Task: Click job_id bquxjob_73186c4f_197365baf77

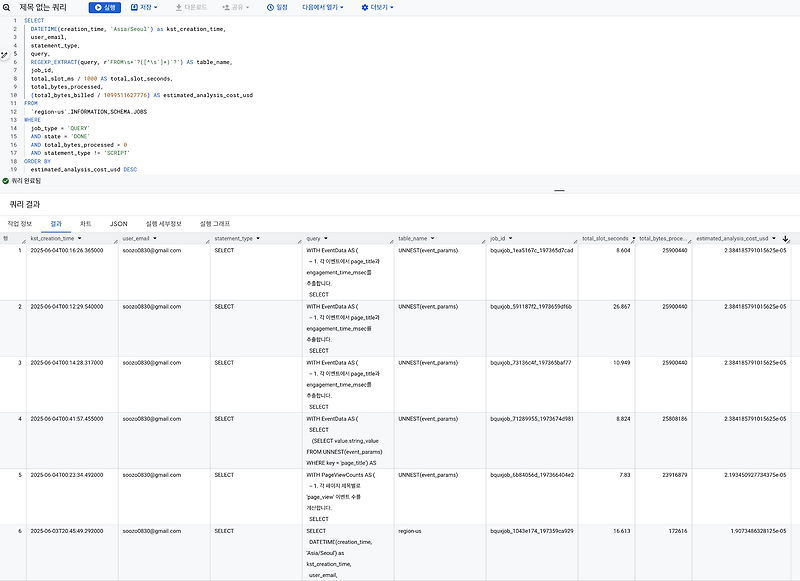Action: pyautogui.click(x=531, y=363)
